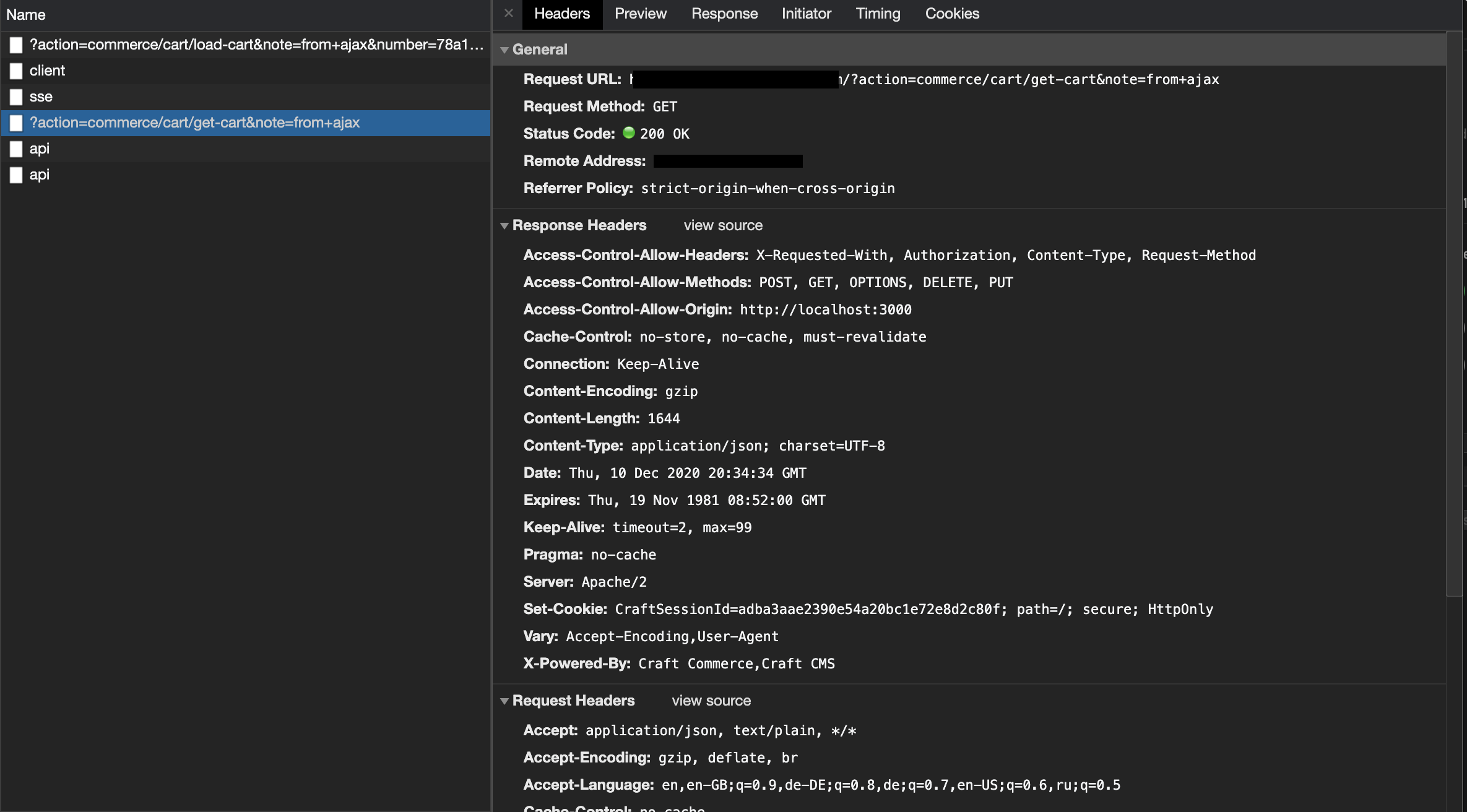This screenshot has width=1467, height=812.
Task: Click the Content-Type application/json value
Action: click(758, 446)
